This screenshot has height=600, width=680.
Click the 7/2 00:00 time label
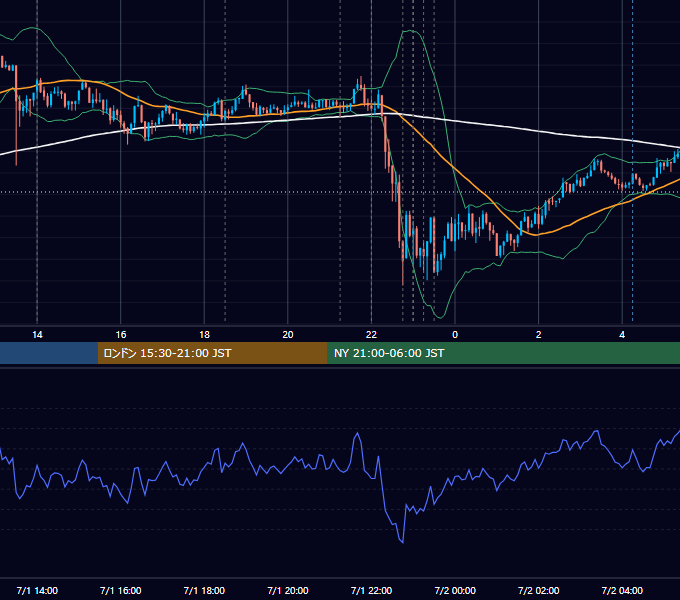pyautogui.click(x=455, y=590)
